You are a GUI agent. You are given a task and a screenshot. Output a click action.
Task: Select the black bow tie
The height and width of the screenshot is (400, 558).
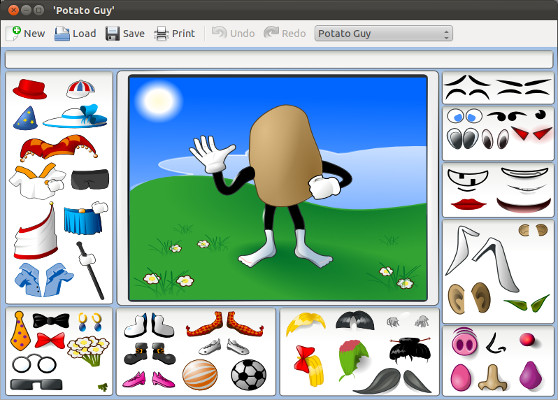[51, 321]
